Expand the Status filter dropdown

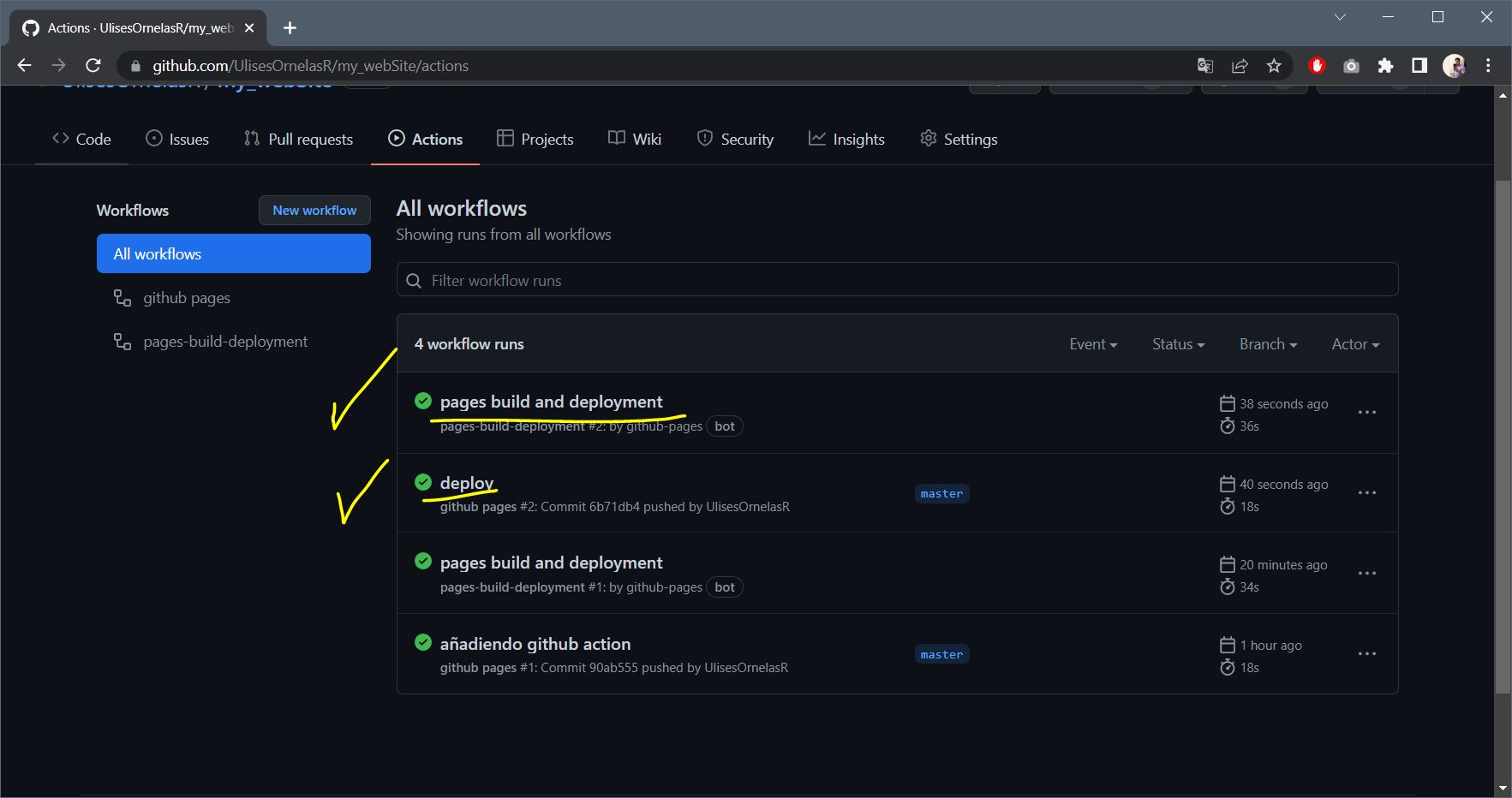click(1178, 344)
